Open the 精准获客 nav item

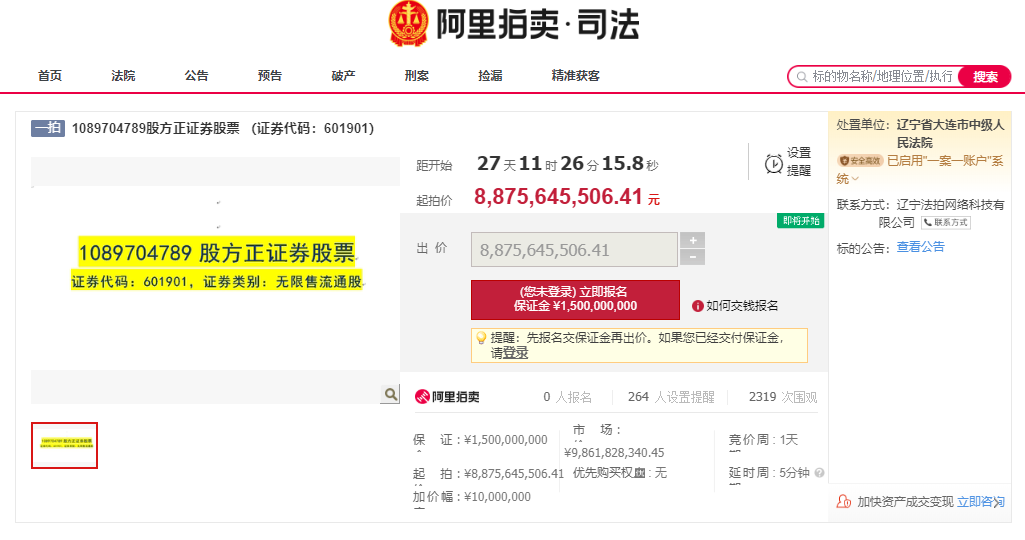(575, 76)
